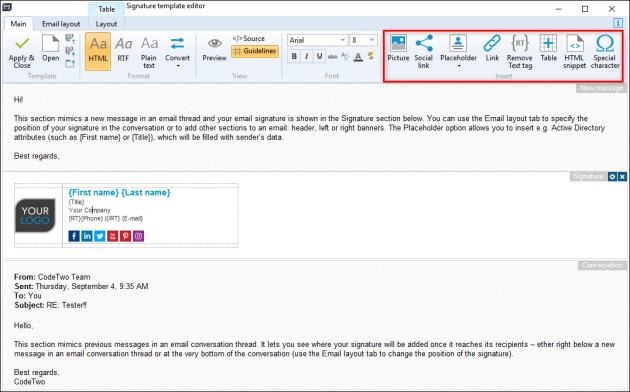The width and height of the screenshot is (630, 392).
Task: Insert a Link via the chain icon
Action: tap(492, 48)
